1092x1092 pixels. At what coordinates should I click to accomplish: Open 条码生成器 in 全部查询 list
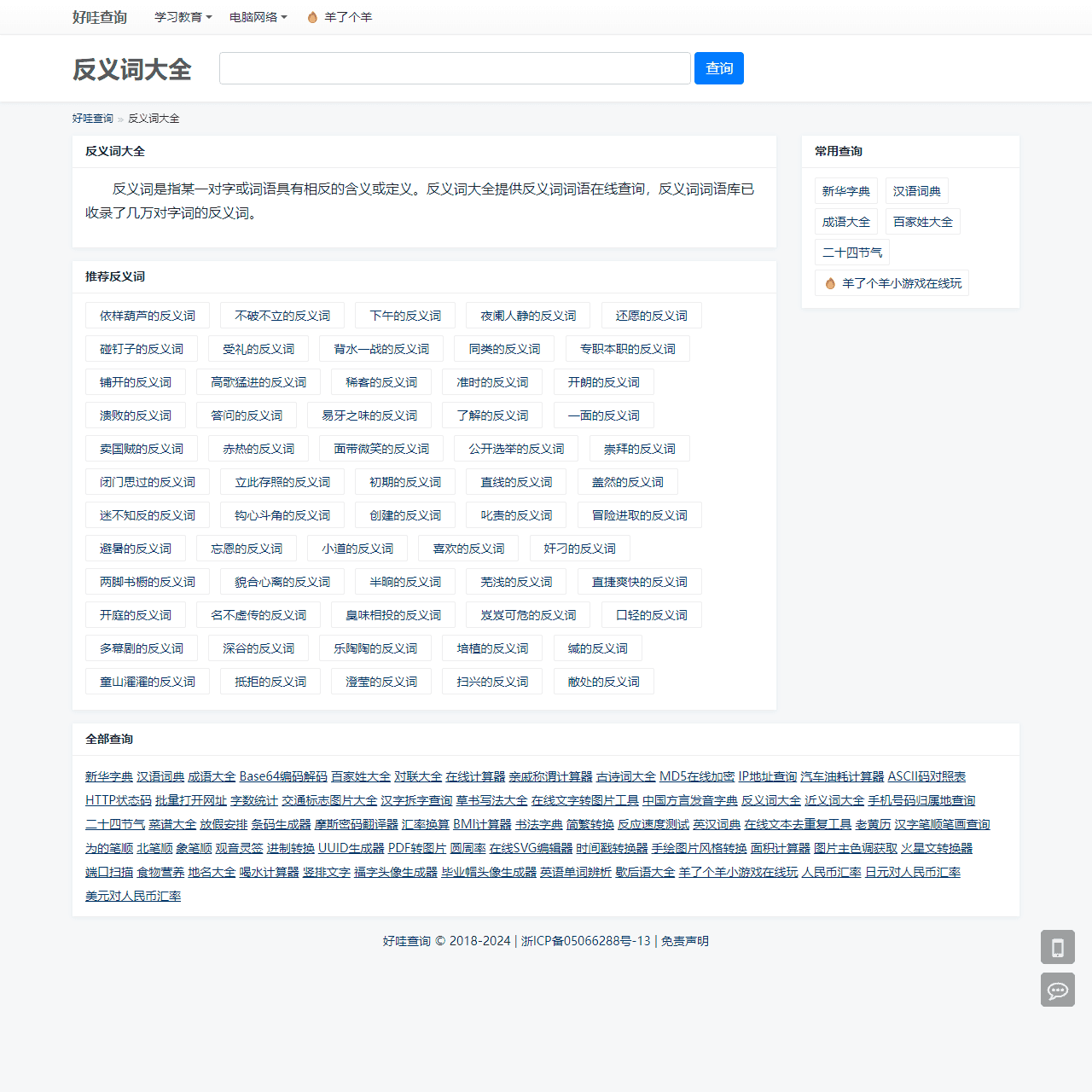point(281,824)
